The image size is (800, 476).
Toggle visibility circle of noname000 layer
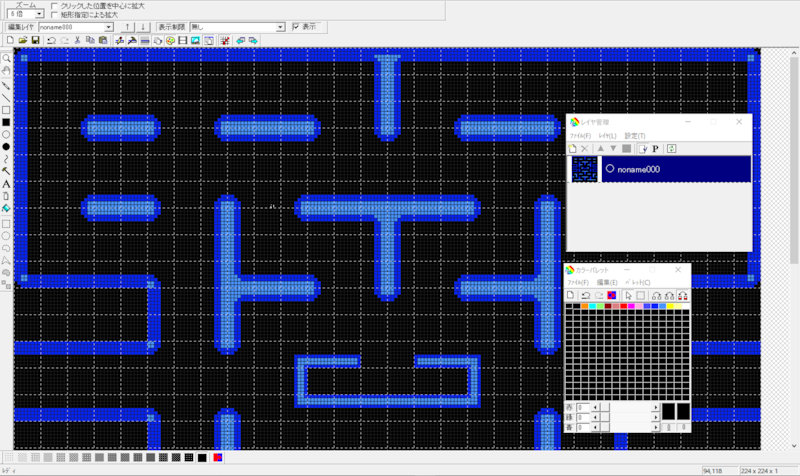click(x=610, y=168)
